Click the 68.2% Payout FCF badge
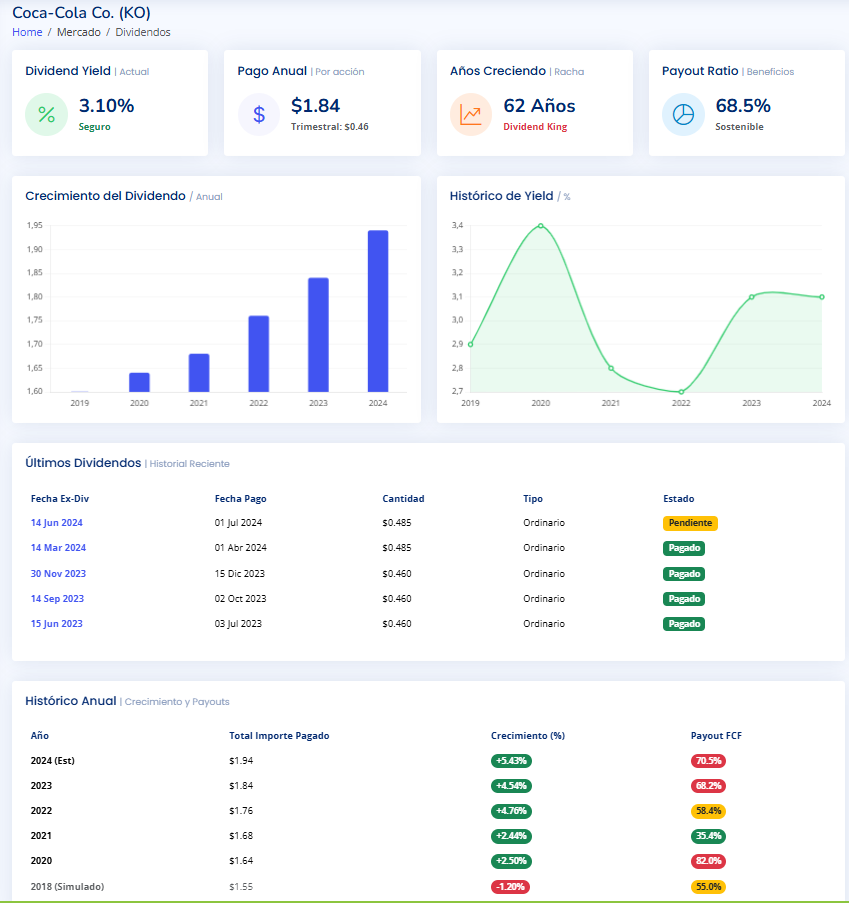This screenshot has width=849, height=903. click(708, 786)
